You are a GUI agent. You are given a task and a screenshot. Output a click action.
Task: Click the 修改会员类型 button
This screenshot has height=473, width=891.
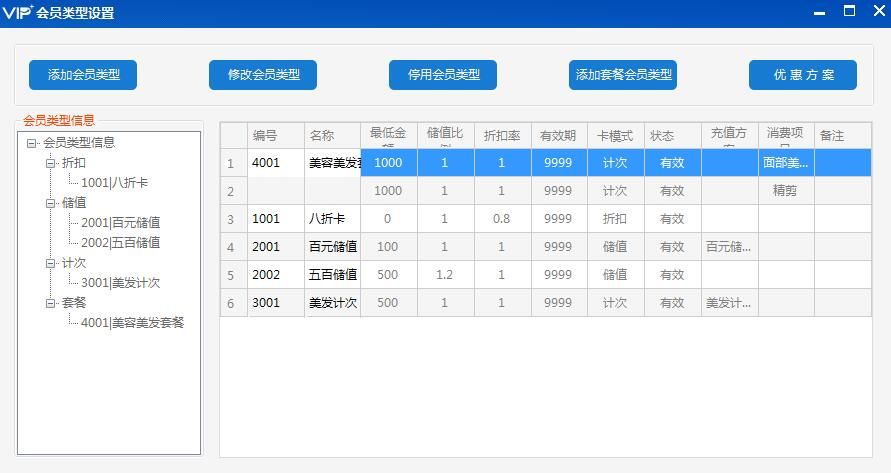click(x=263, y=75)
